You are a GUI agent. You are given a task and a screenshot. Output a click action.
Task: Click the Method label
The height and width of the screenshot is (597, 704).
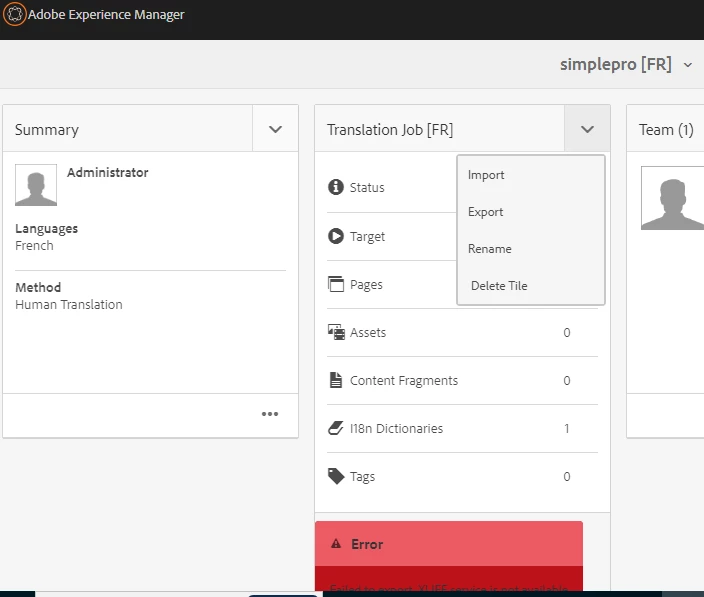[38, 287]
